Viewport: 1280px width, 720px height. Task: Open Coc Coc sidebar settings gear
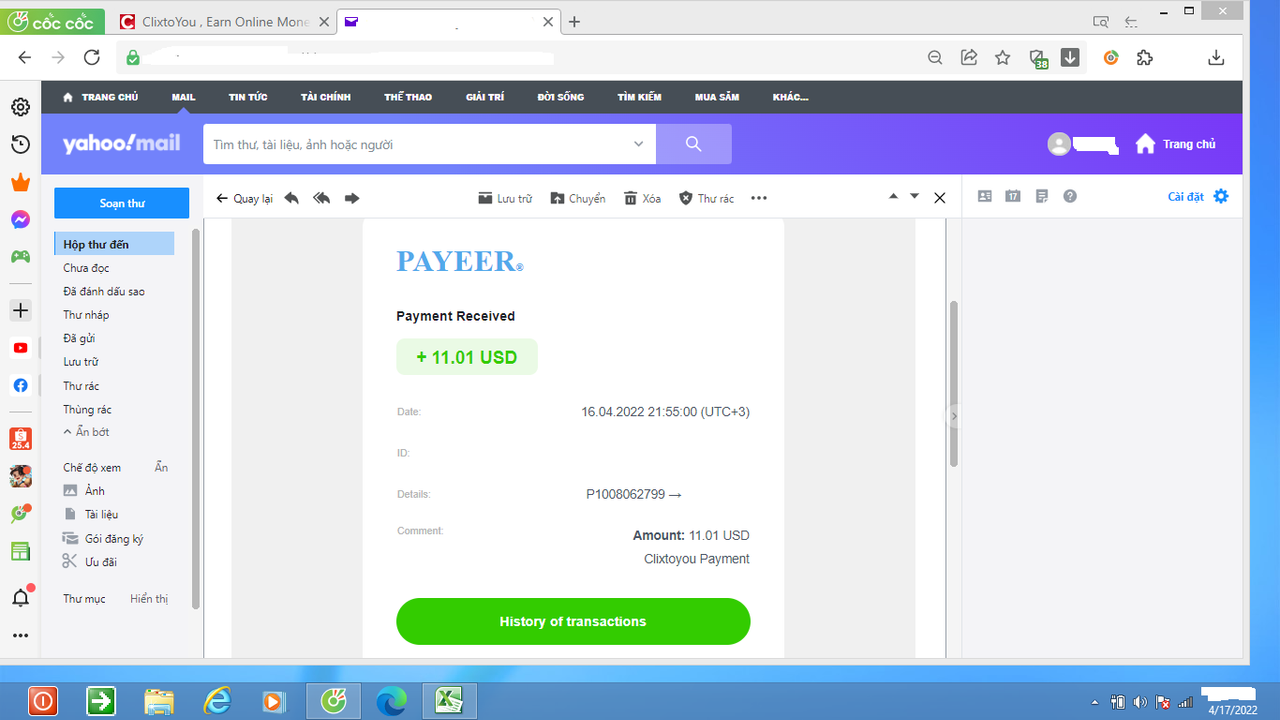pyautogui.click(x=20, y=107)
